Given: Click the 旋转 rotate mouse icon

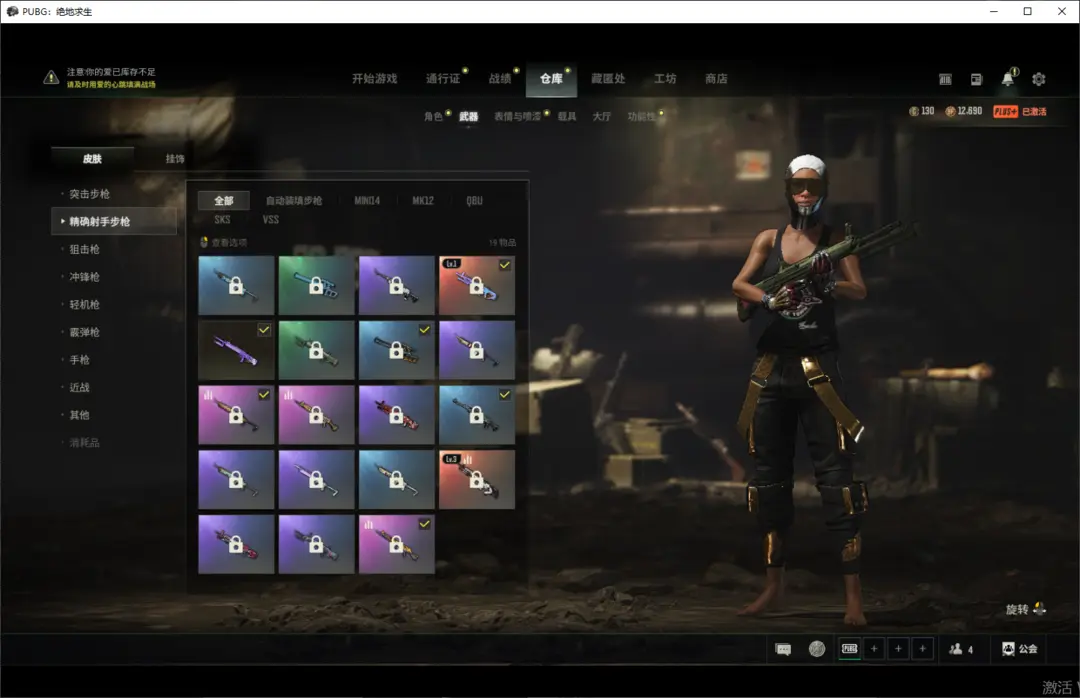Looking at the screenshot, I should [1039, 608].
